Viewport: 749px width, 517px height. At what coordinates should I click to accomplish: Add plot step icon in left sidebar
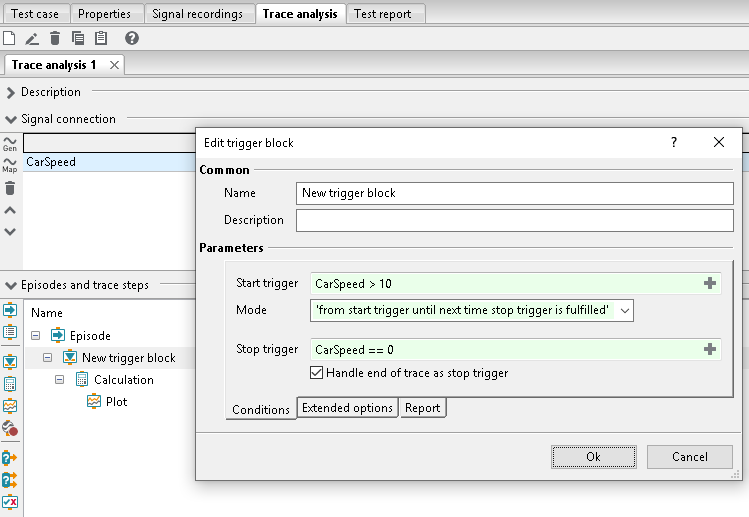click(10, 406)
